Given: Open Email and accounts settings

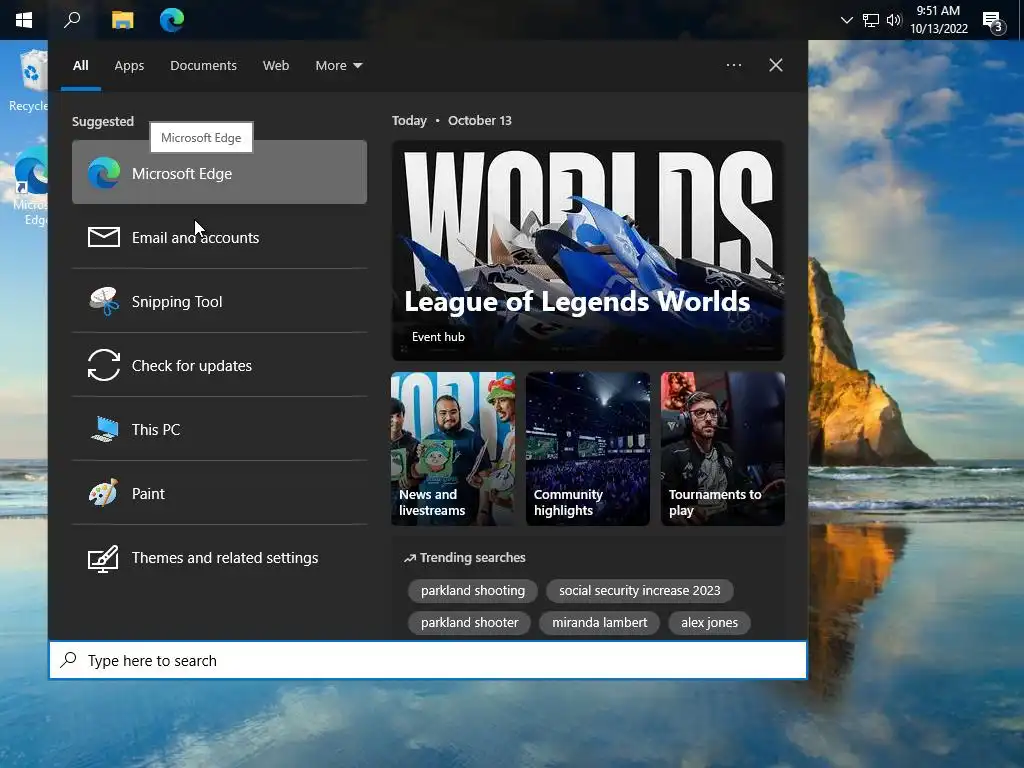Looking at the screenshot, I should (219, 237).
